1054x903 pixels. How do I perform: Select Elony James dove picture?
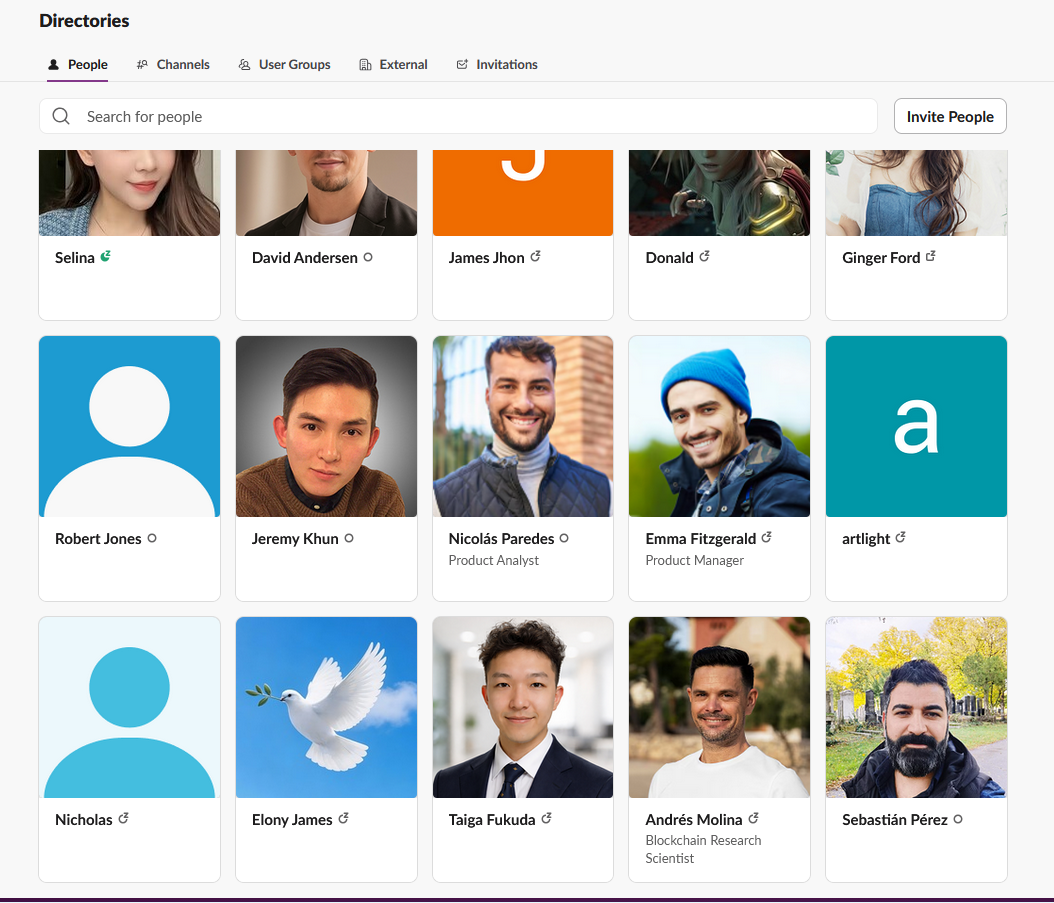pyautogui.click(x=326, y=707)
